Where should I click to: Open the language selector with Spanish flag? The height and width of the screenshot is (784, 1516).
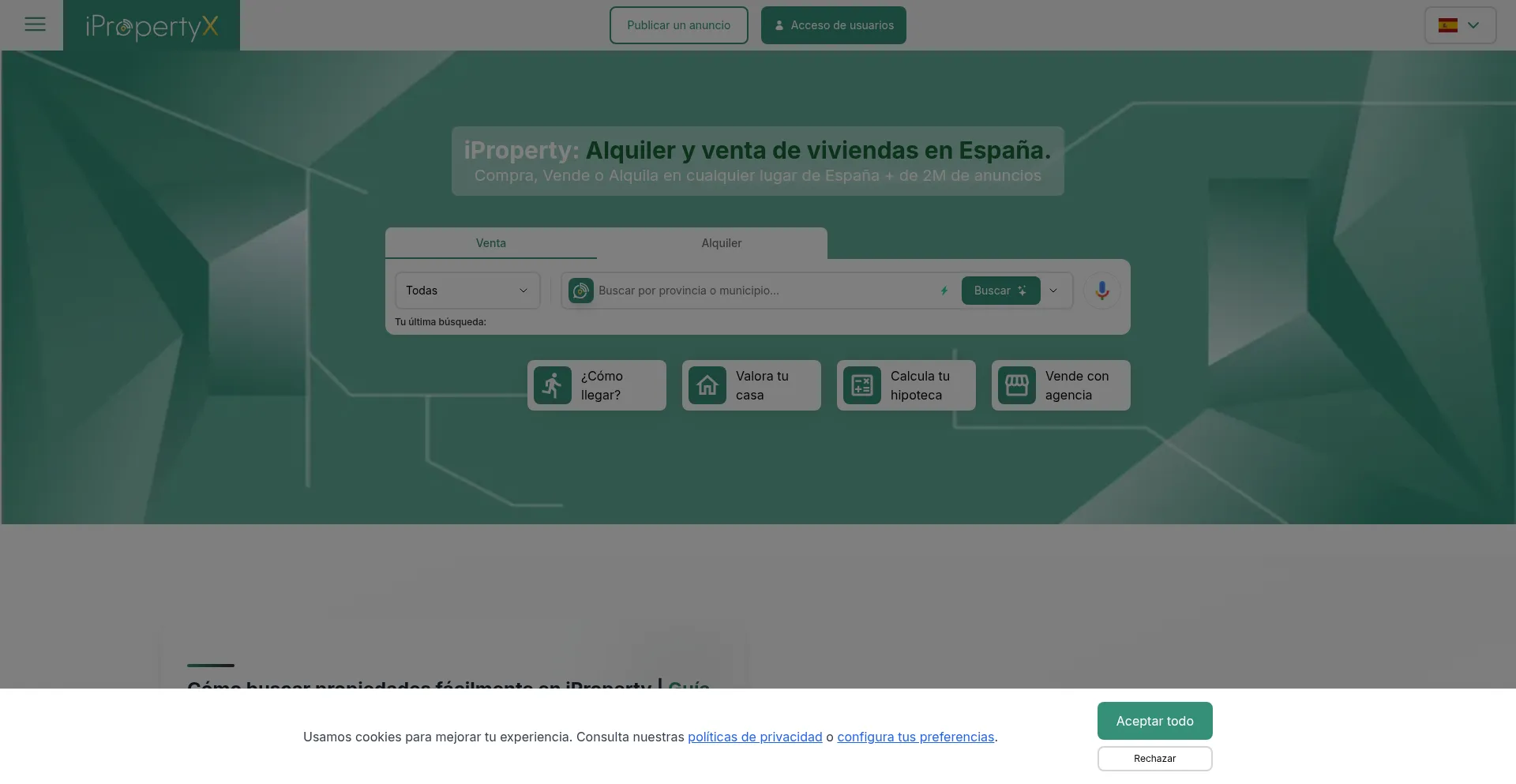pyautogui.click(x=1460, y=25)
